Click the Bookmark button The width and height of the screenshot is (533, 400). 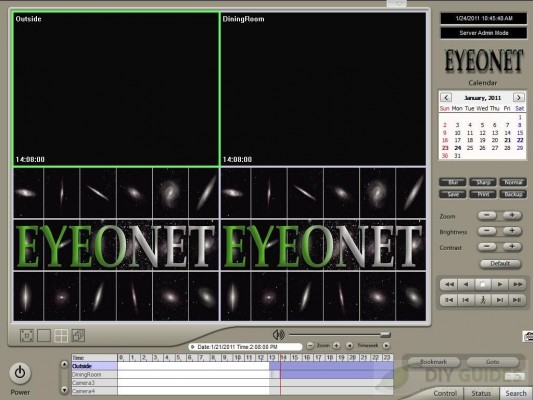tap(433, 362)
